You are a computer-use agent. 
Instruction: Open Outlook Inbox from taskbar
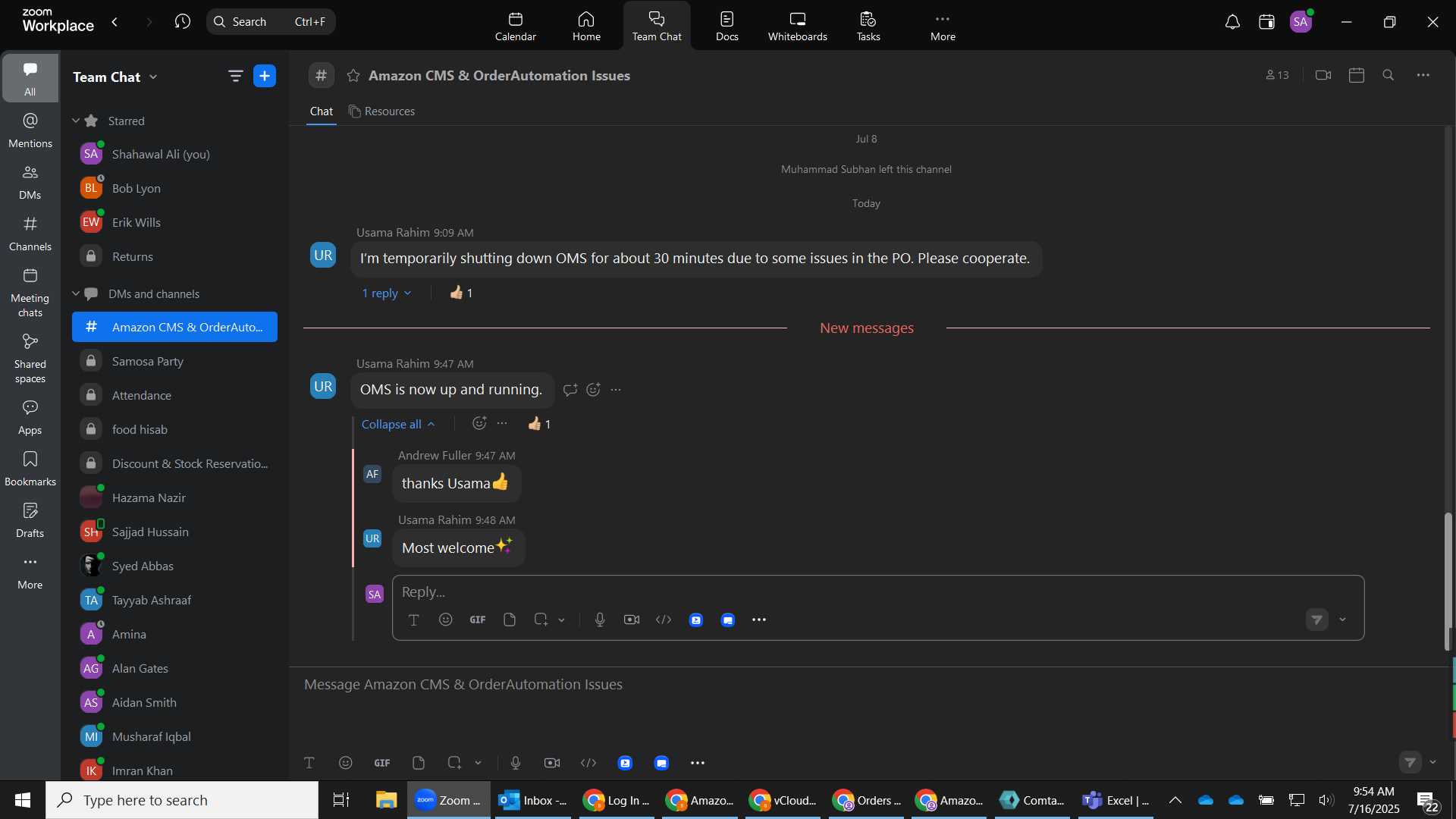[x=534, y=800]
